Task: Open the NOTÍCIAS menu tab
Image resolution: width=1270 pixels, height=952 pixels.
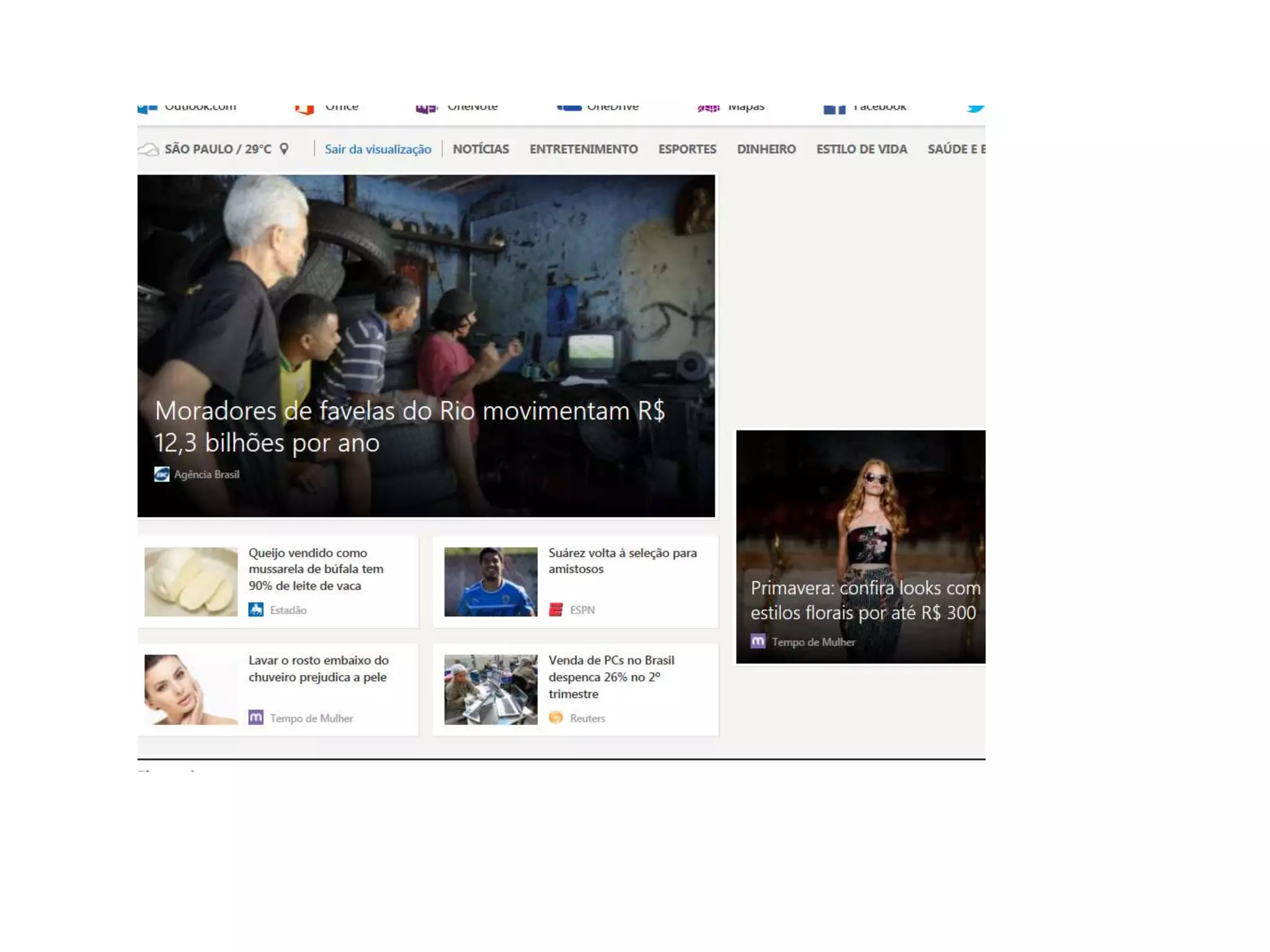Action: click(x=481, y=149)
